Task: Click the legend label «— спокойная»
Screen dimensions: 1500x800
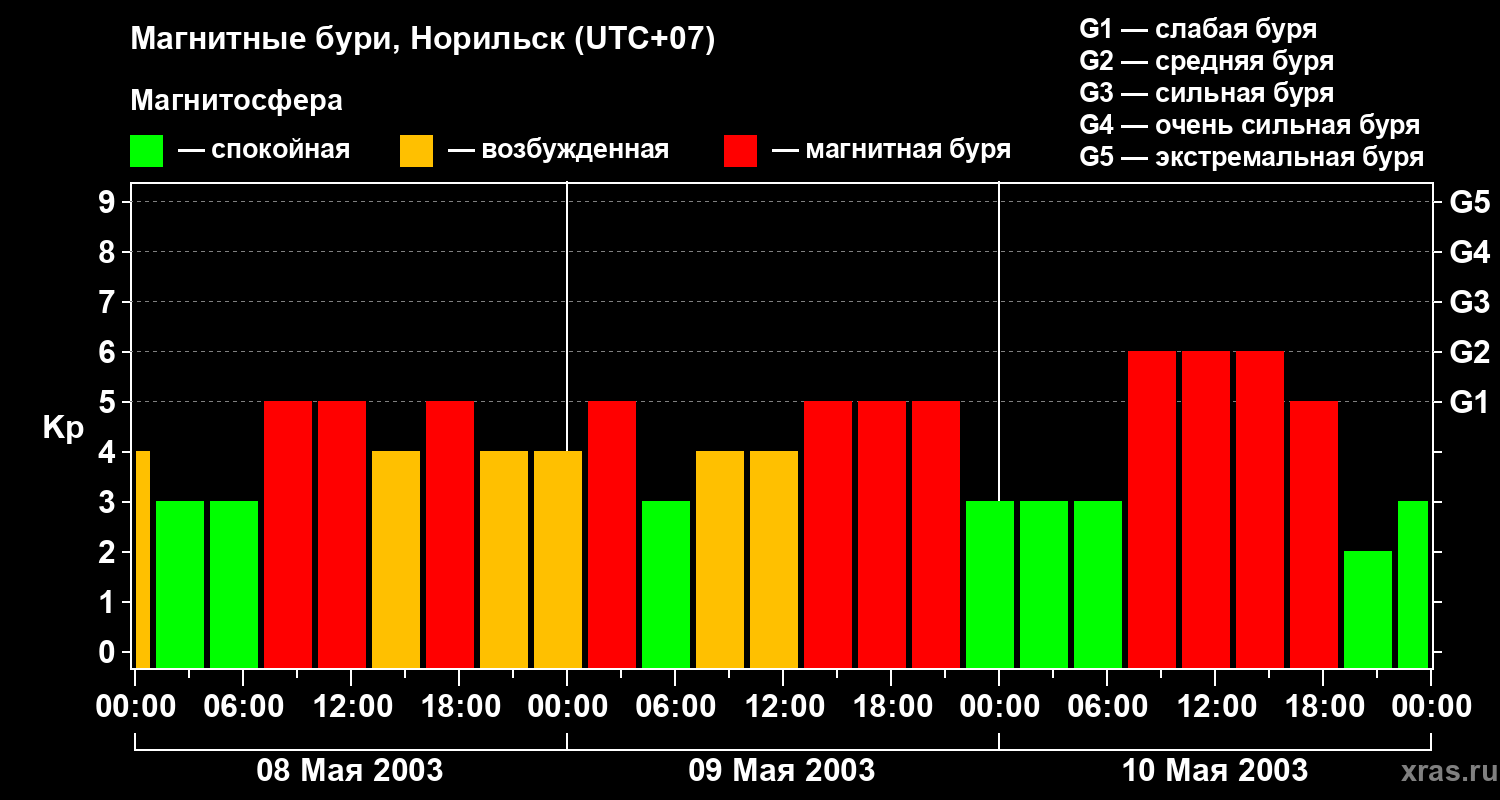Action: click(x=264, y=151)
